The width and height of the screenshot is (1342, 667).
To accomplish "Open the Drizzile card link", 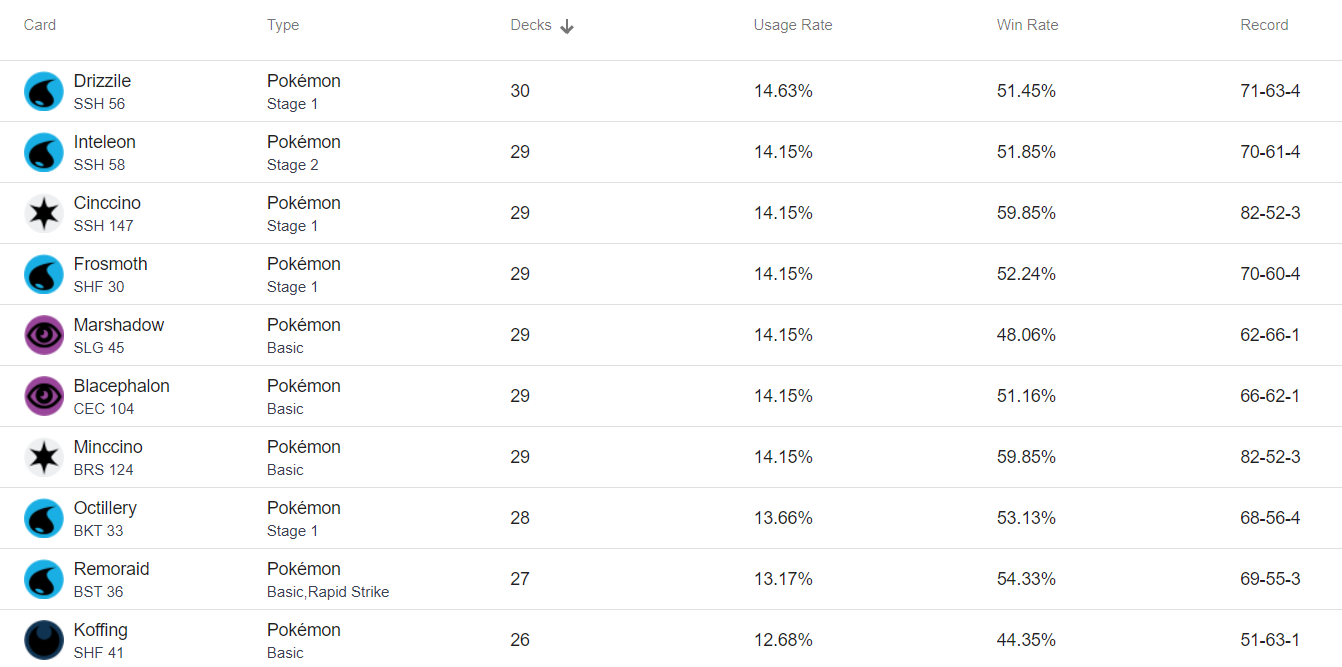I will [102, 81].
